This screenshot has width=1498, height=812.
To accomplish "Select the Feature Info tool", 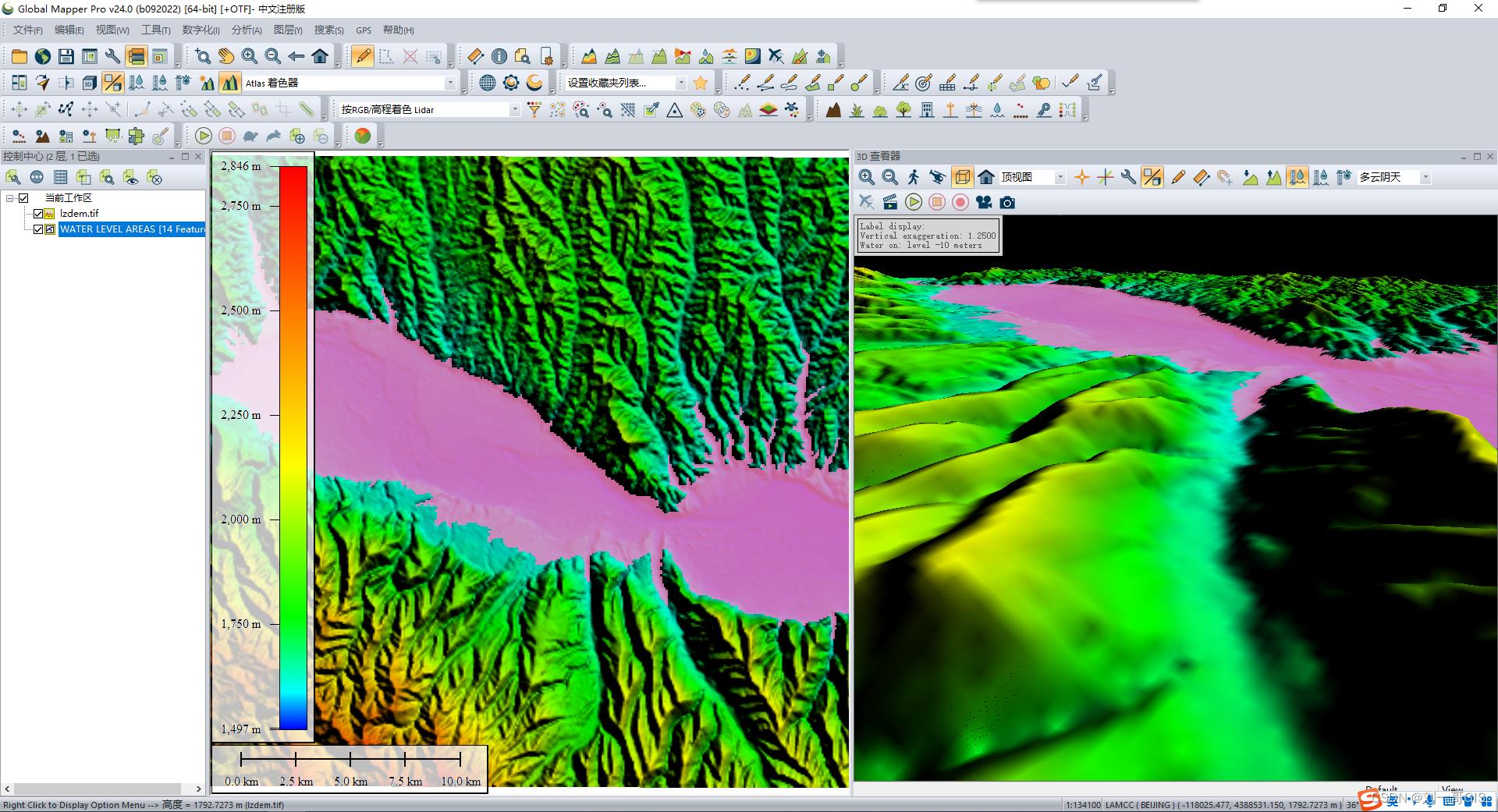I will click(x=499, y=56).
